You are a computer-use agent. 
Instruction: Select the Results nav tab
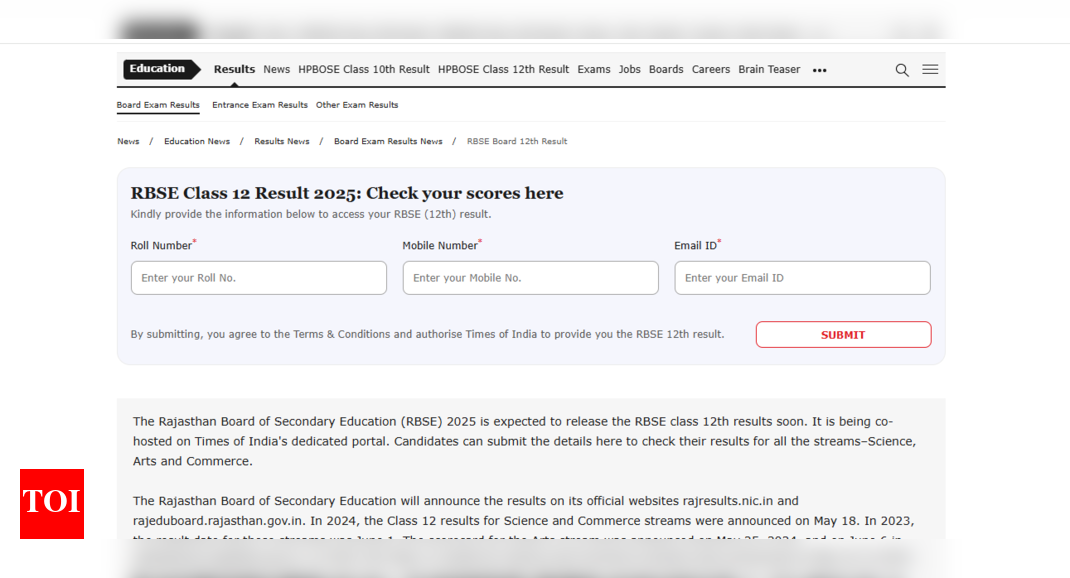[x=234, y=70]
